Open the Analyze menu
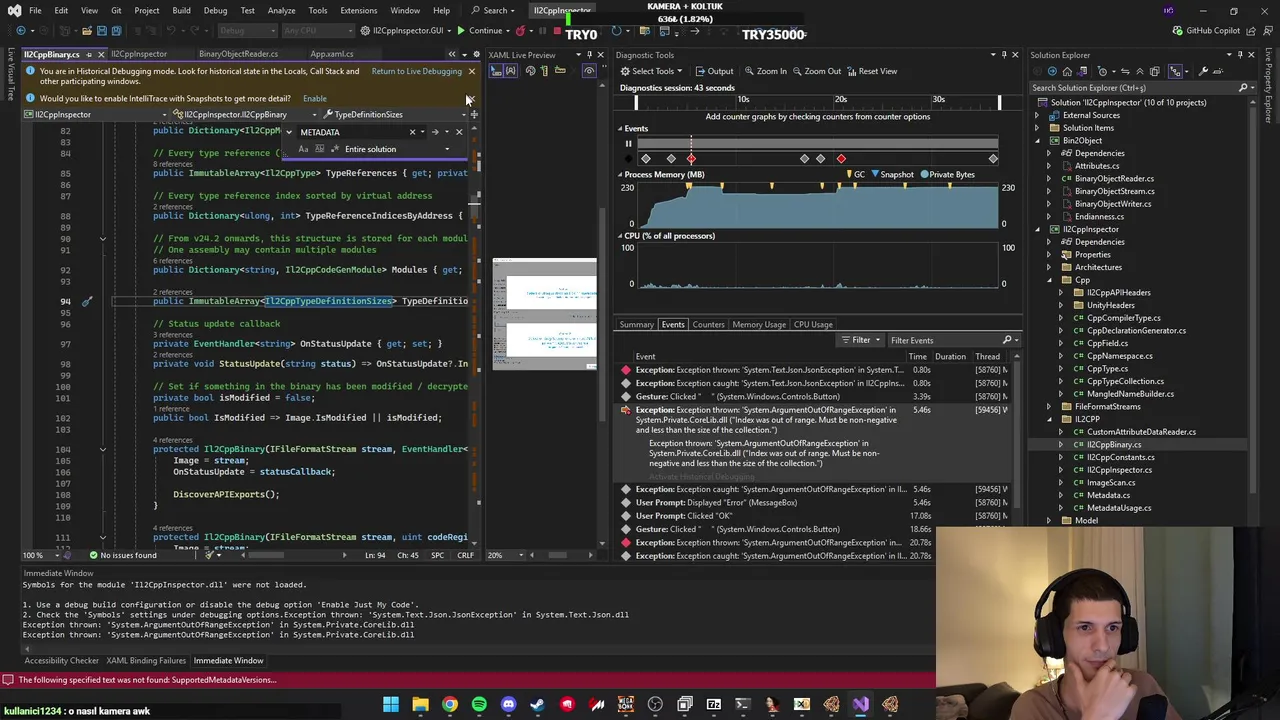The height and width of the screenshot is (720, 1280). 281,10
